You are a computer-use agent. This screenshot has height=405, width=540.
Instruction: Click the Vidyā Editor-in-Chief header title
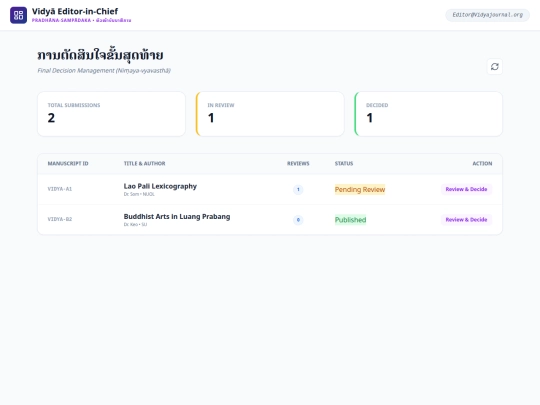[75, 11]
